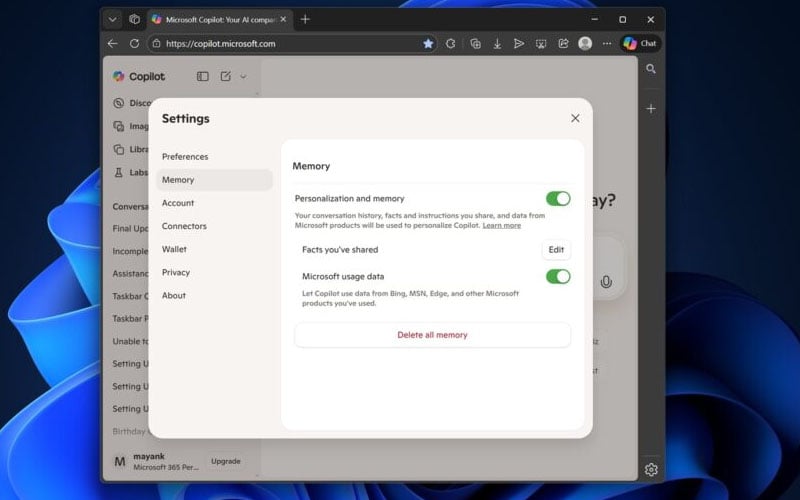Image resolution: width=800 pixels, height=500 pixels.
Task: Open the dropdown arrow next to the new chat icon
Action: click(x=243, y=77)
